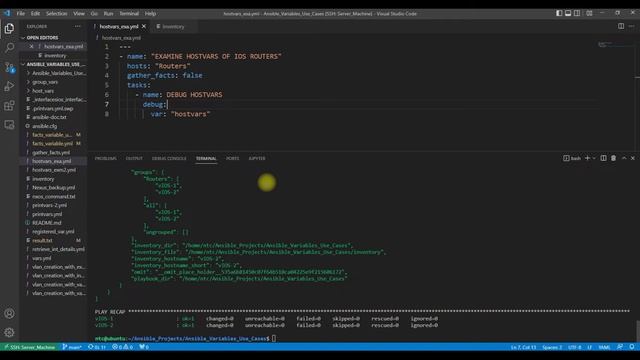
Task: Click Explorer panel more actions ellipsis
Action: point(78,27)
